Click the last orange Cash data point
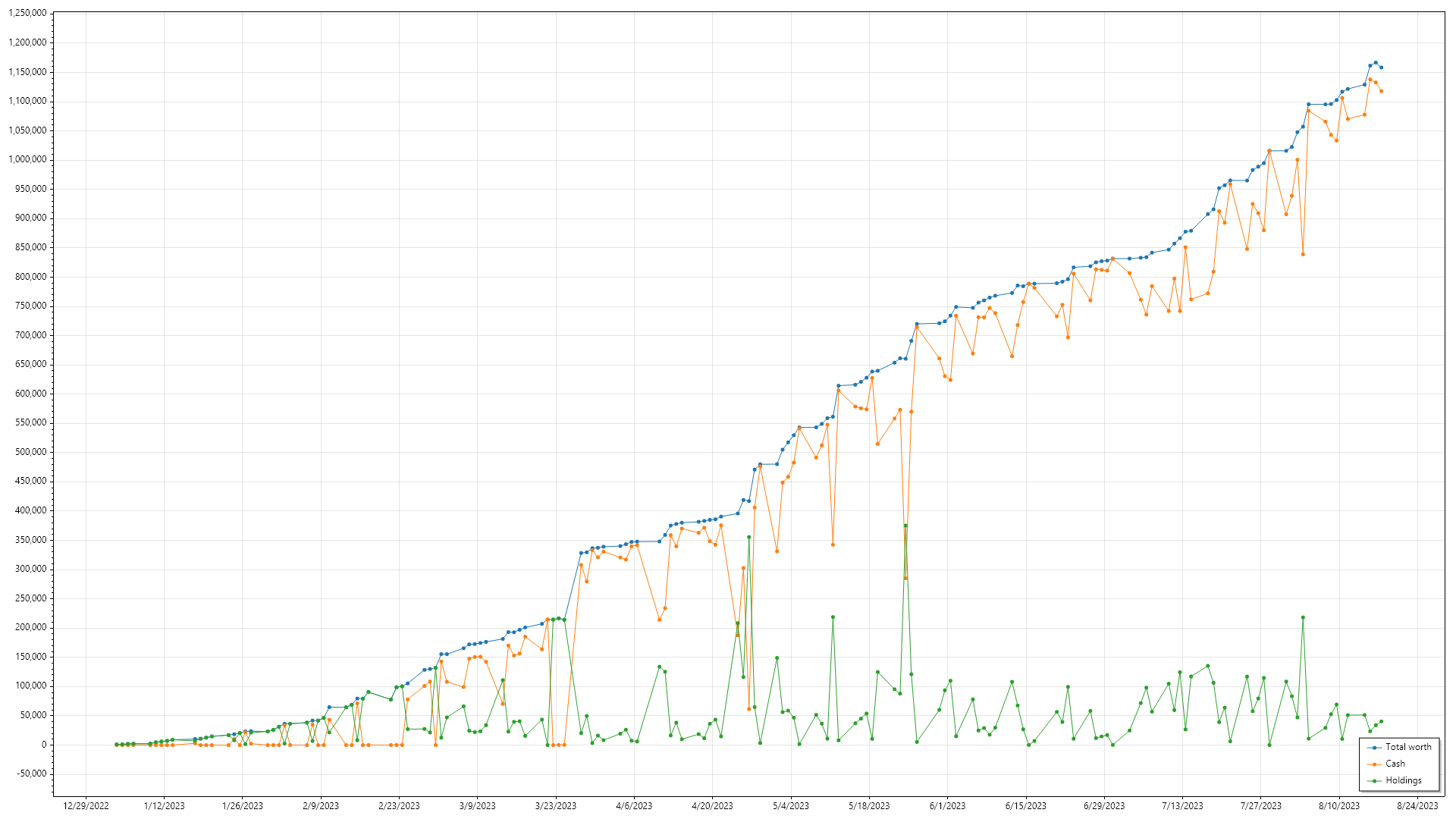 click(1381, 91)
